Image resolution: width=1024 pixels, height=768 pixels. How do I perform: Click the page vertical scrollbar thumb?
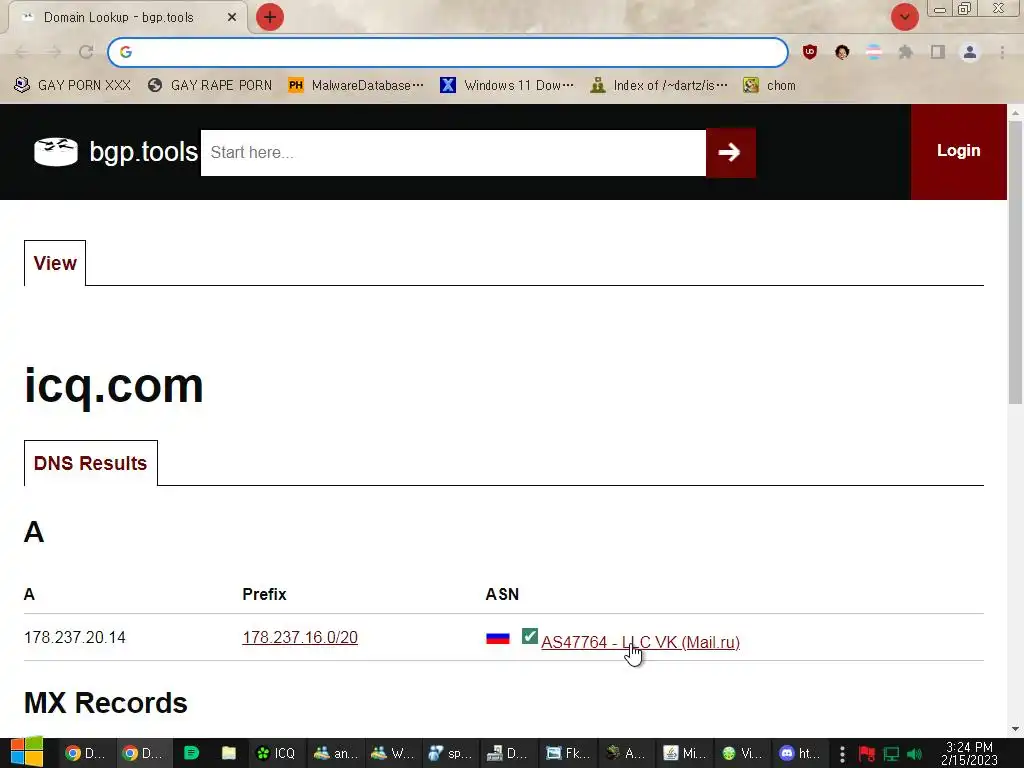pos(1015,263)
